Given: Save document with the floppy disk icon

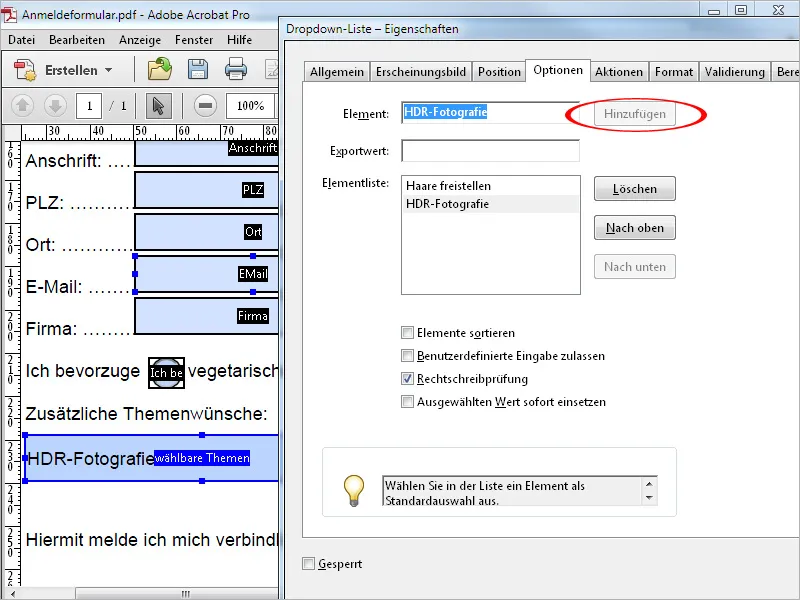Looking at the screenshot, I should (x=197, y=69).
